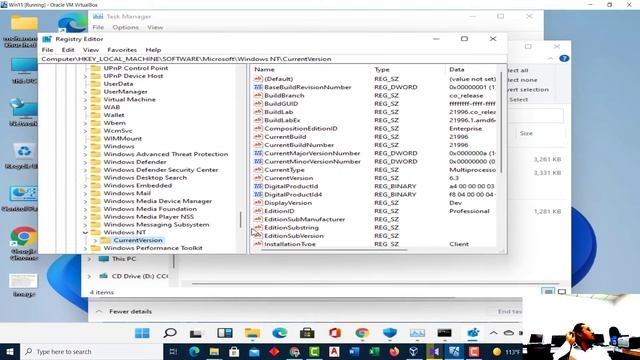The height and width of the screenshot is (360, 640).
Task: Open the Office app on the Windows 11 taskbar
Action: pyautogui.click(x=335, y=333)
